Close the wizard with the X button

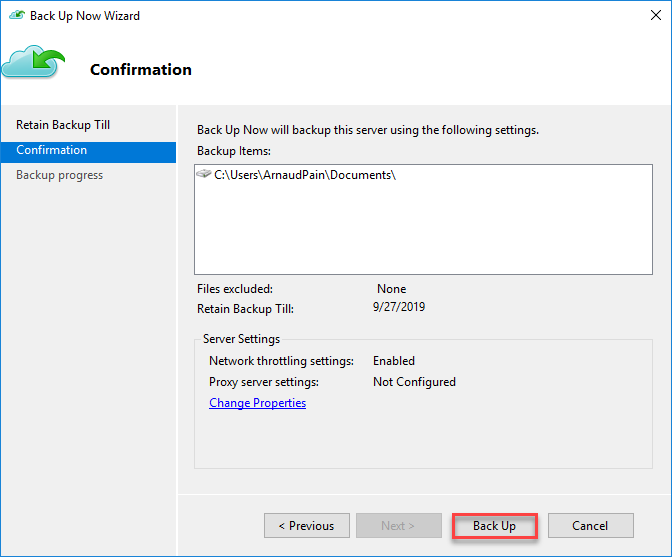click(x=648, y=15)
